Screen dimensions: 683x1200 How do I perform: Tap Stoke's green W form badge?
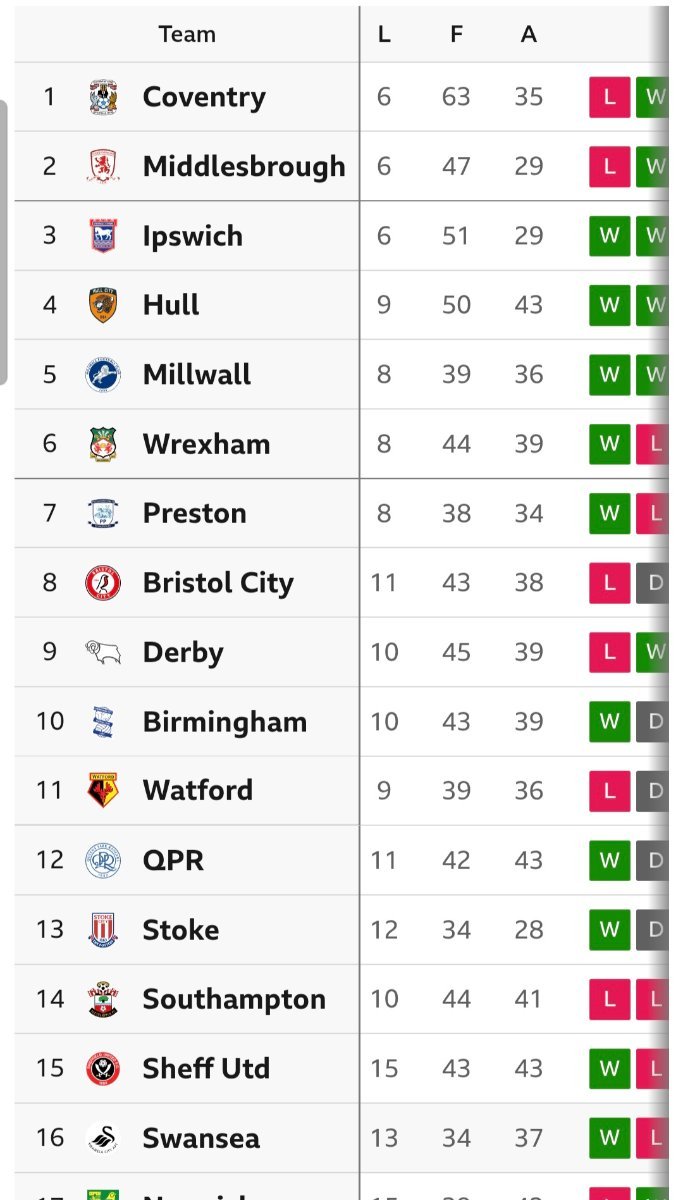click(610, 930)
